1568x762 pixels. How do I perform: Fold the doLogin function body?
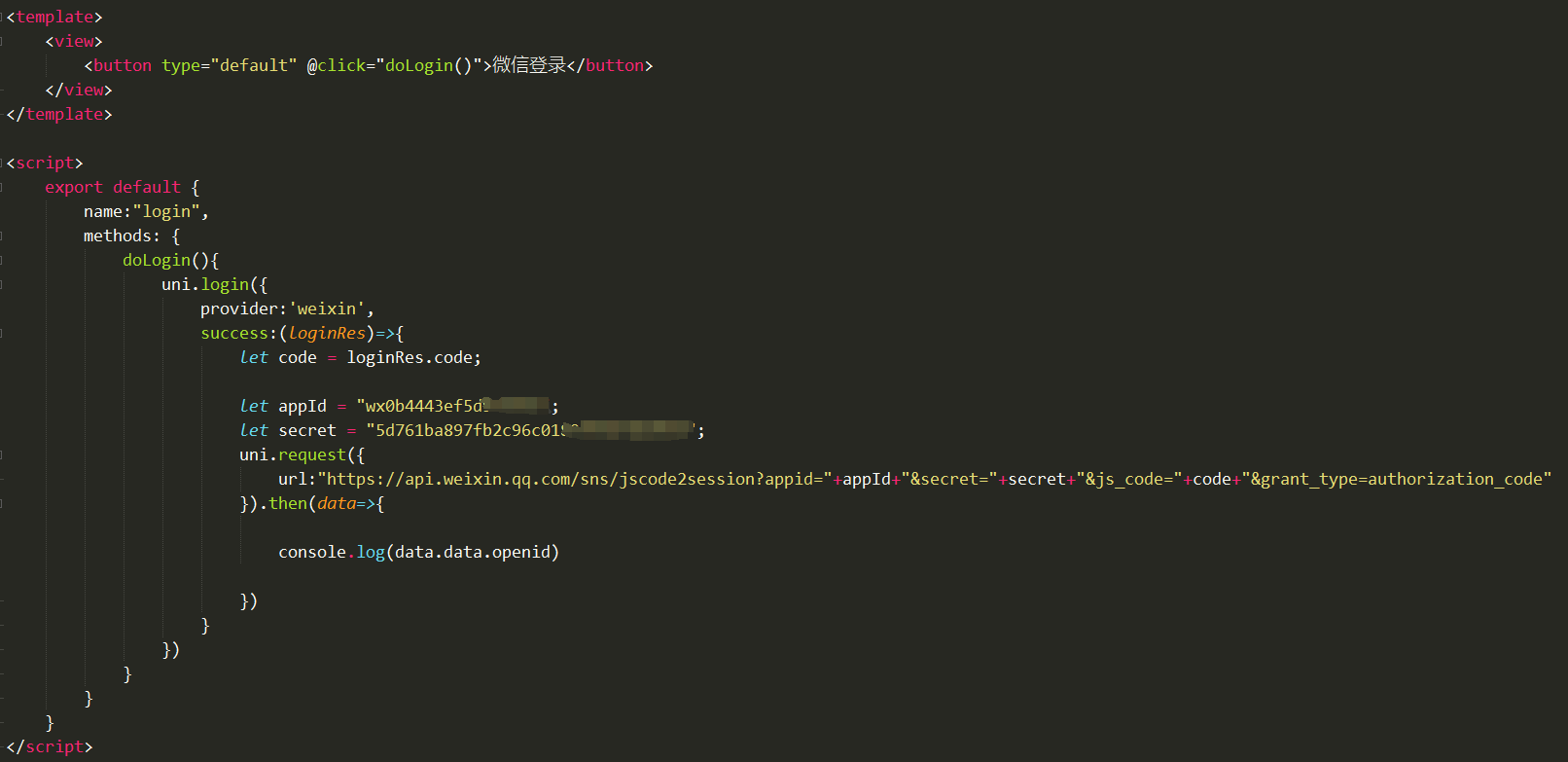pyautogui.click(x=3, y=261)
